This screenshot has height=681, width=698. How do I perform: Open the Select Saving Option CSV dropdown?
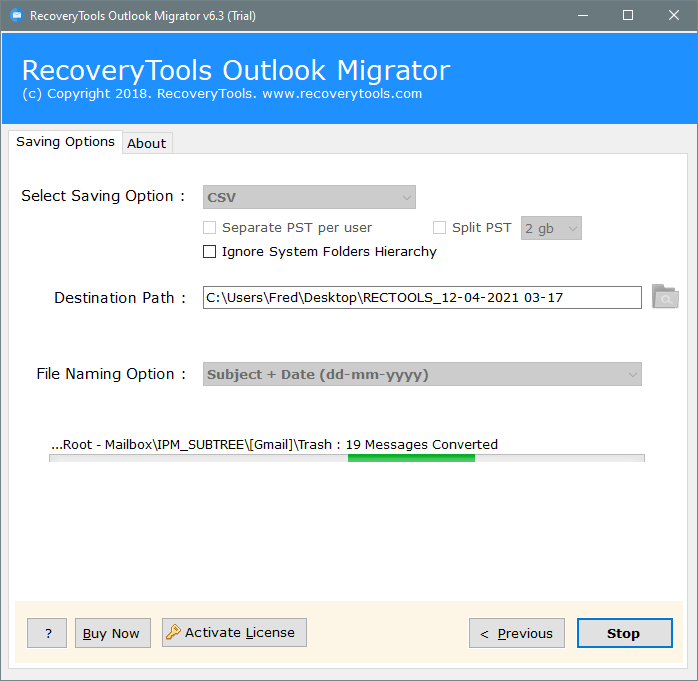tap(309, 197)
